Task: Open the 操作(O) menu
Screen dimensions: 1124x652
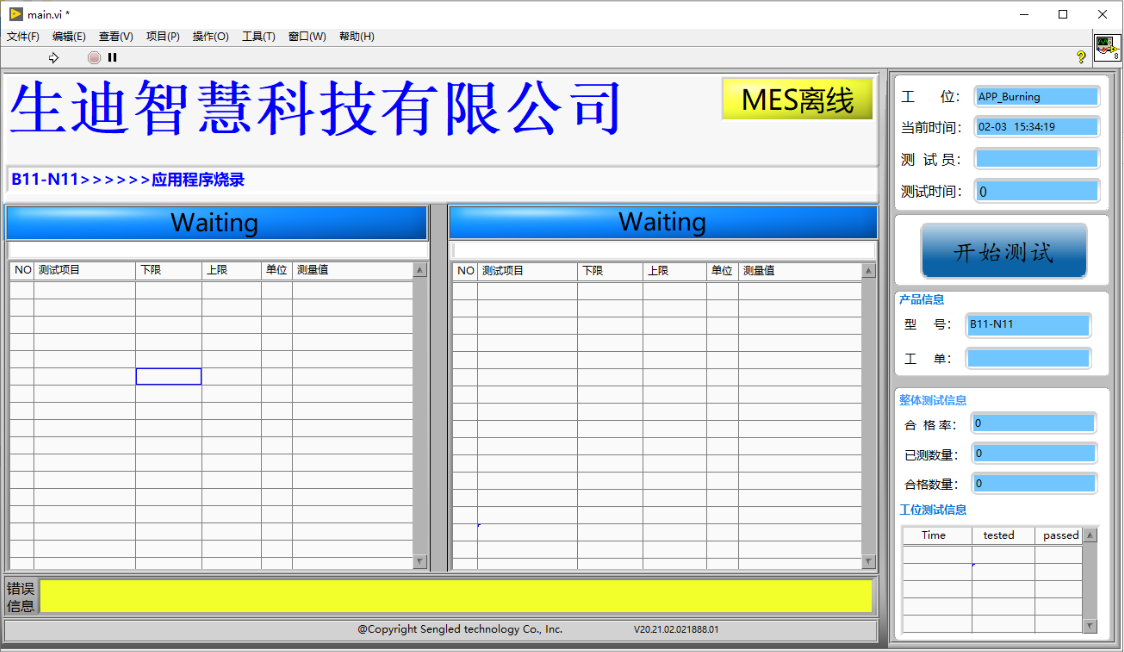Action: tap(211, 37)
